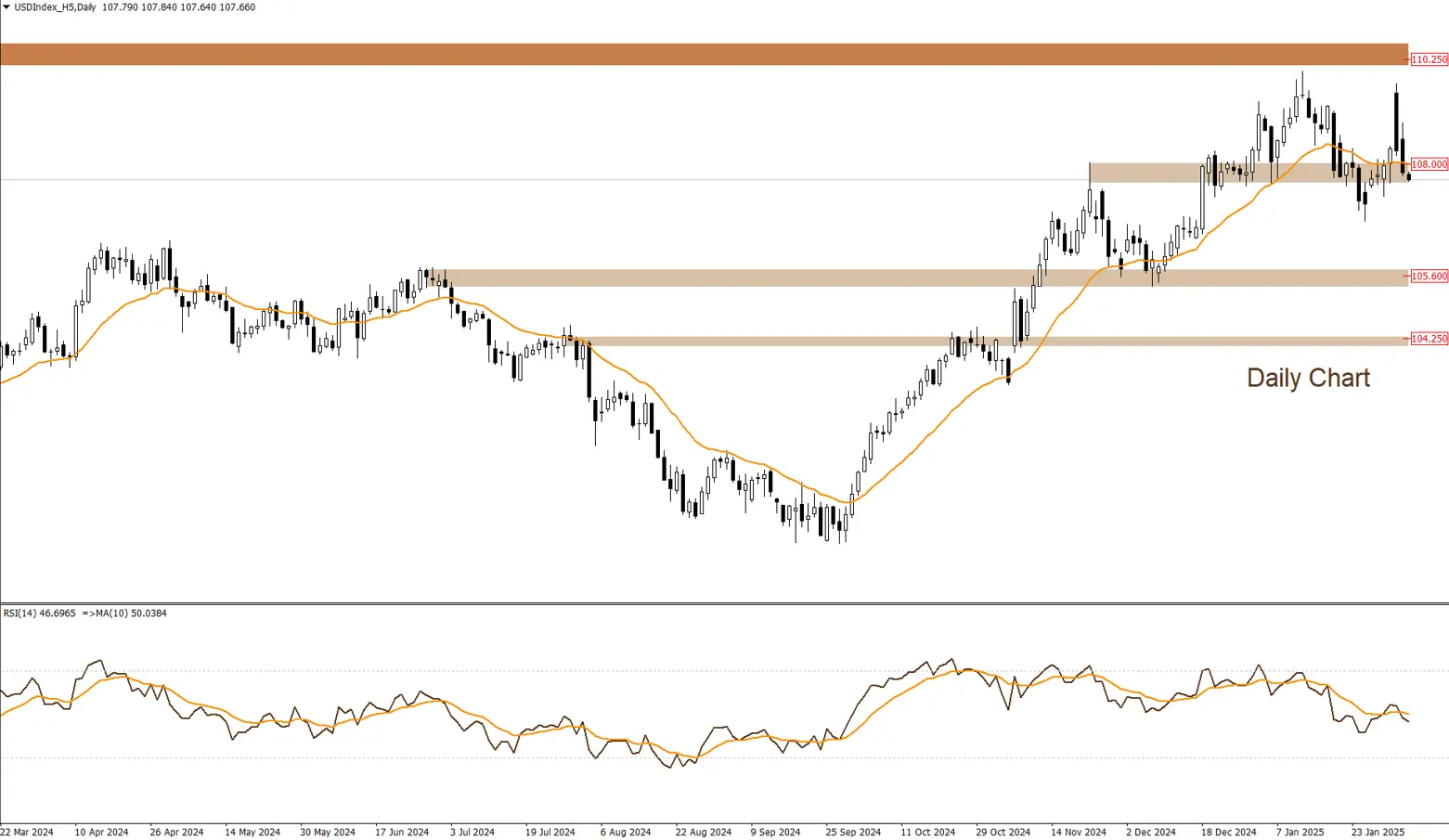1449x840 pixels.
Task: Select the 108.000 price level tag
Action: [1429, 164]
